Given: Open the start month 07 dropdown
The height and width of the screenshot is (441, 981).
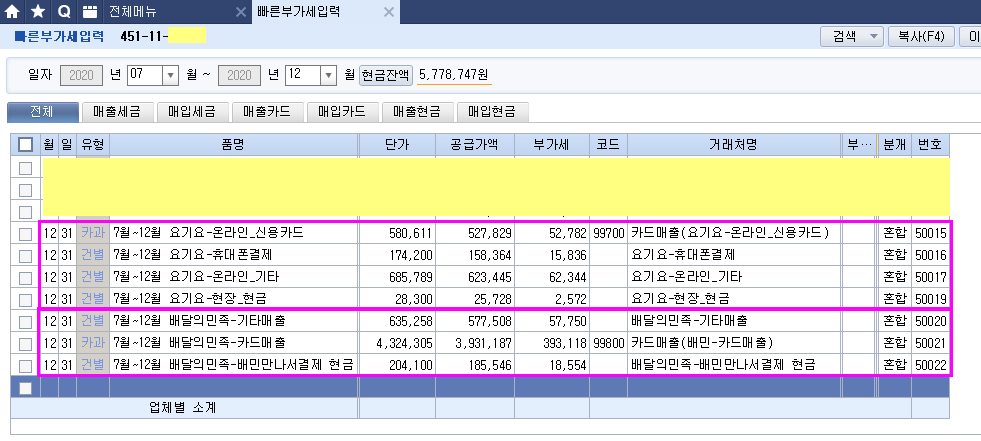Looking at the screenshot, I should coord(169,75).
